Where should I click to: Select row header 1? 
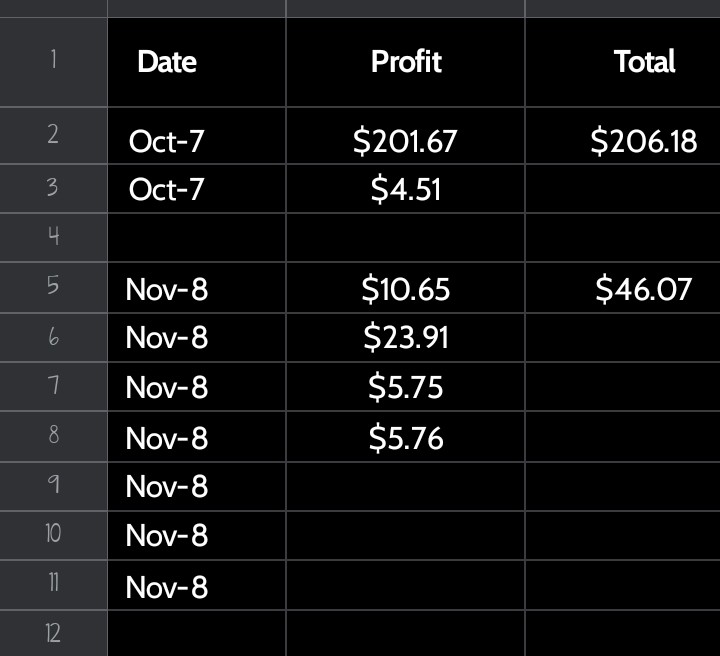click(x=53, y=62)
